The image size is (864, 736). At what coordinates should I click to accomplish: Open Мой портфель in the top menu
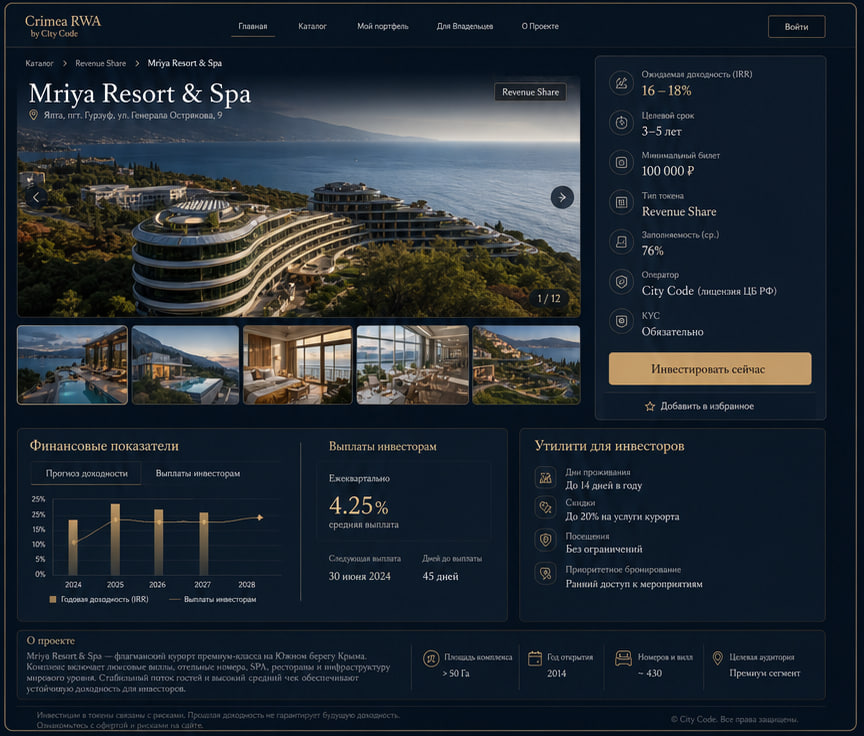(382, 26)
